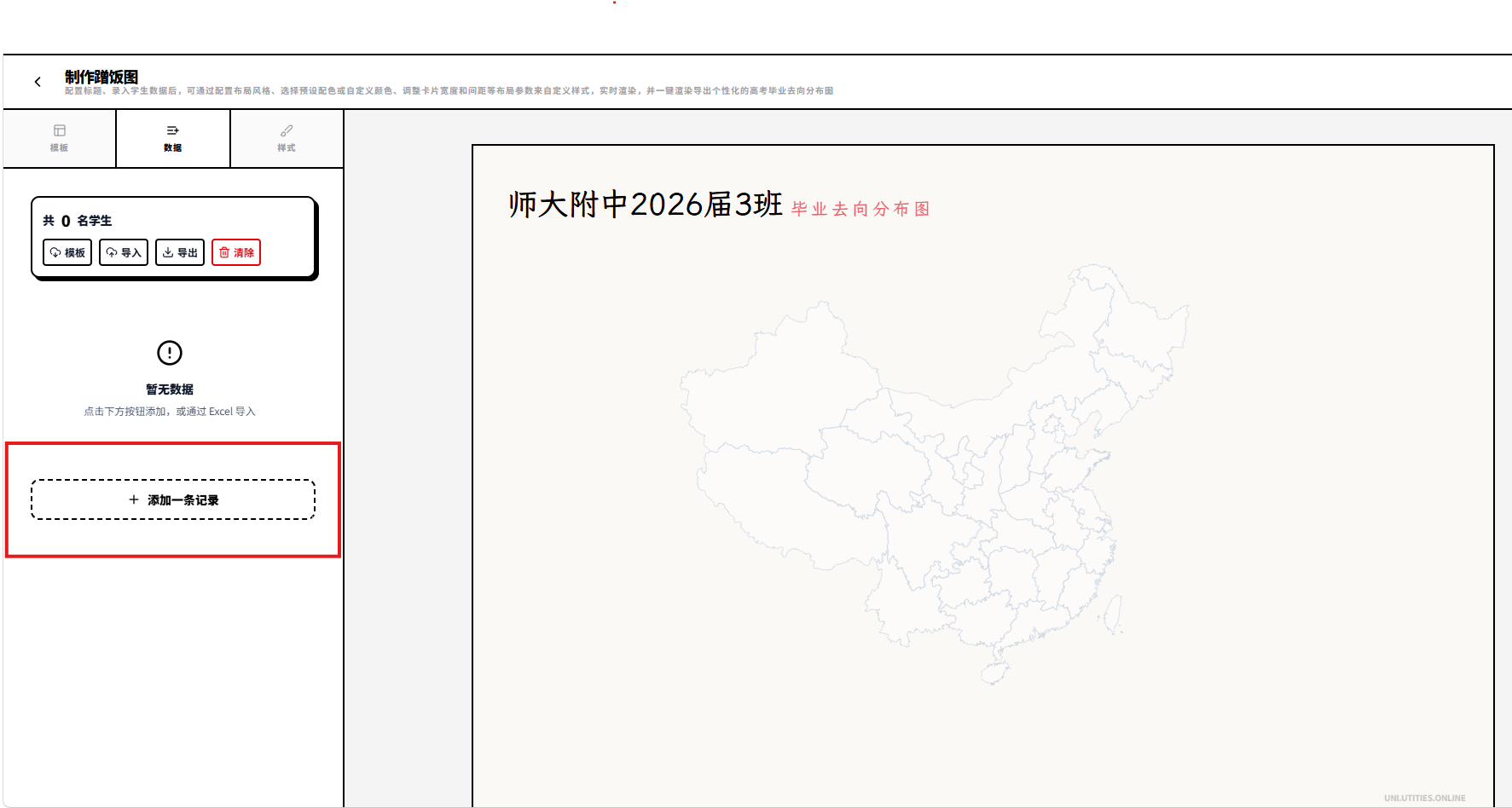Click the page heading 制作蹭饭图

(x=101, y=77)
